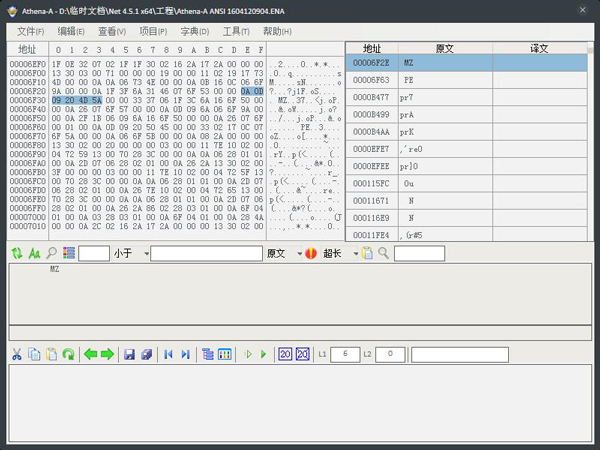Viewport: 600px width, 450px height.
Task: Close the Athena-A window
Action: [582, 10]
